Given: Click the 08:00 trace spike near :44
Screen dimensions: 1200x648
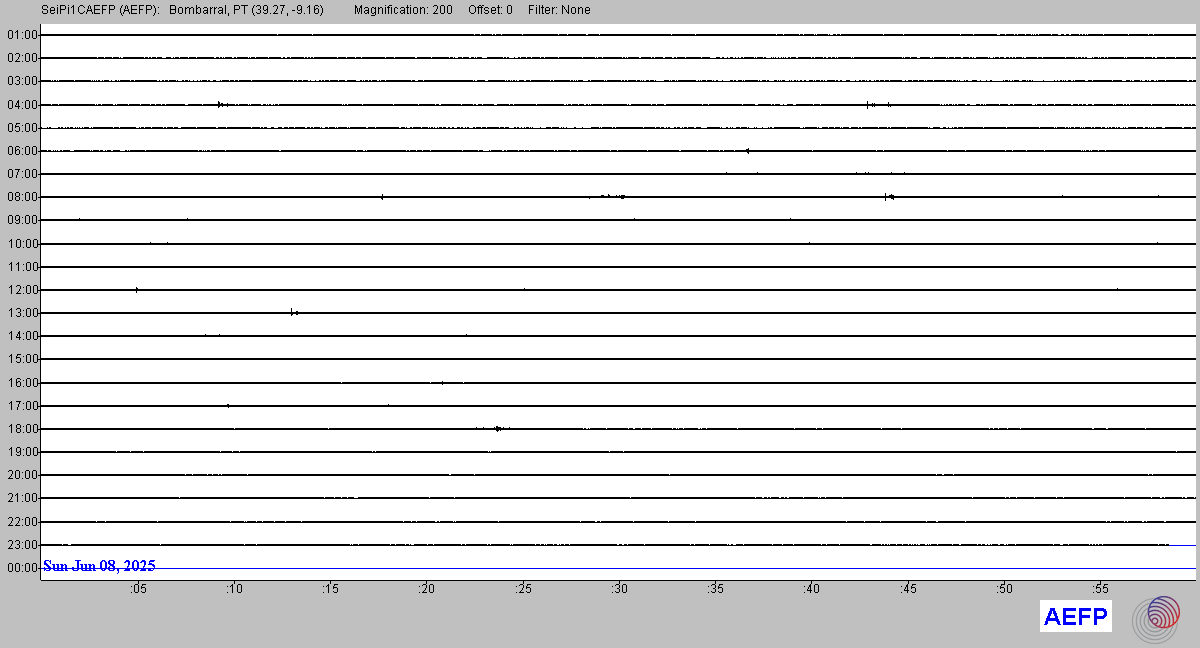Looking at the screenshot, I should (888, 197).
